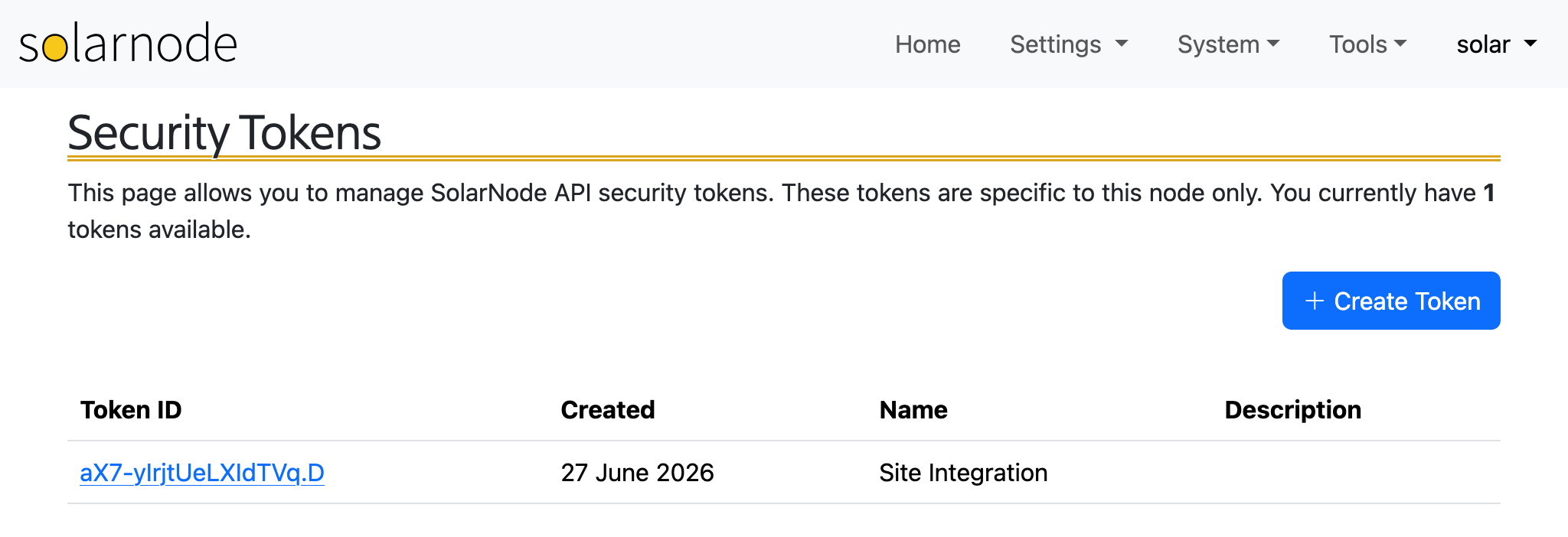Click the Create Token button
The width and height of the screenshot is (1568, 537).
point(1391,301)
